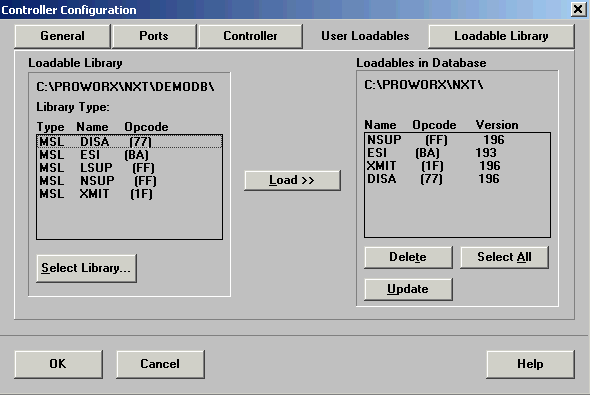Click the C:\PROWORX\NXT\ database path
This screenshot has height=395, width=590.
pos(424,85)
